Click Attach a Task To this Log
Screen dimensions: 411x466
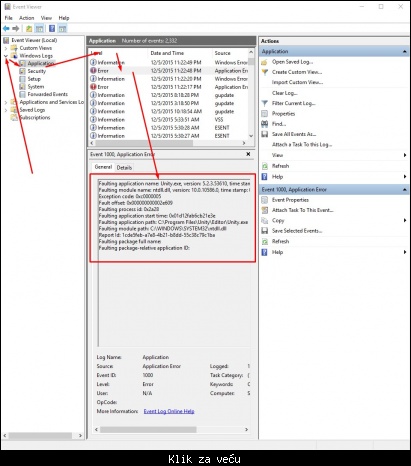click(x=302, y=145)
